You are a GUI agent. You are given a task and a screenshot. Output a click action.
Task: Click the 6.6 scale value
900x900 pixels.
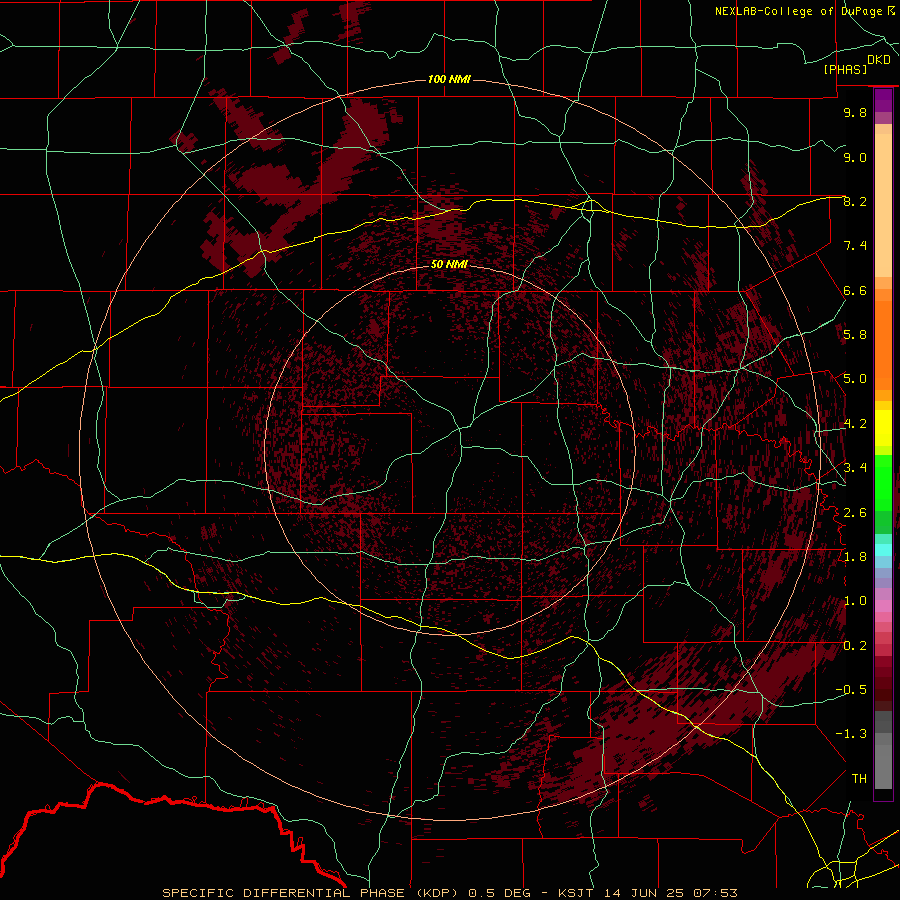855,290
